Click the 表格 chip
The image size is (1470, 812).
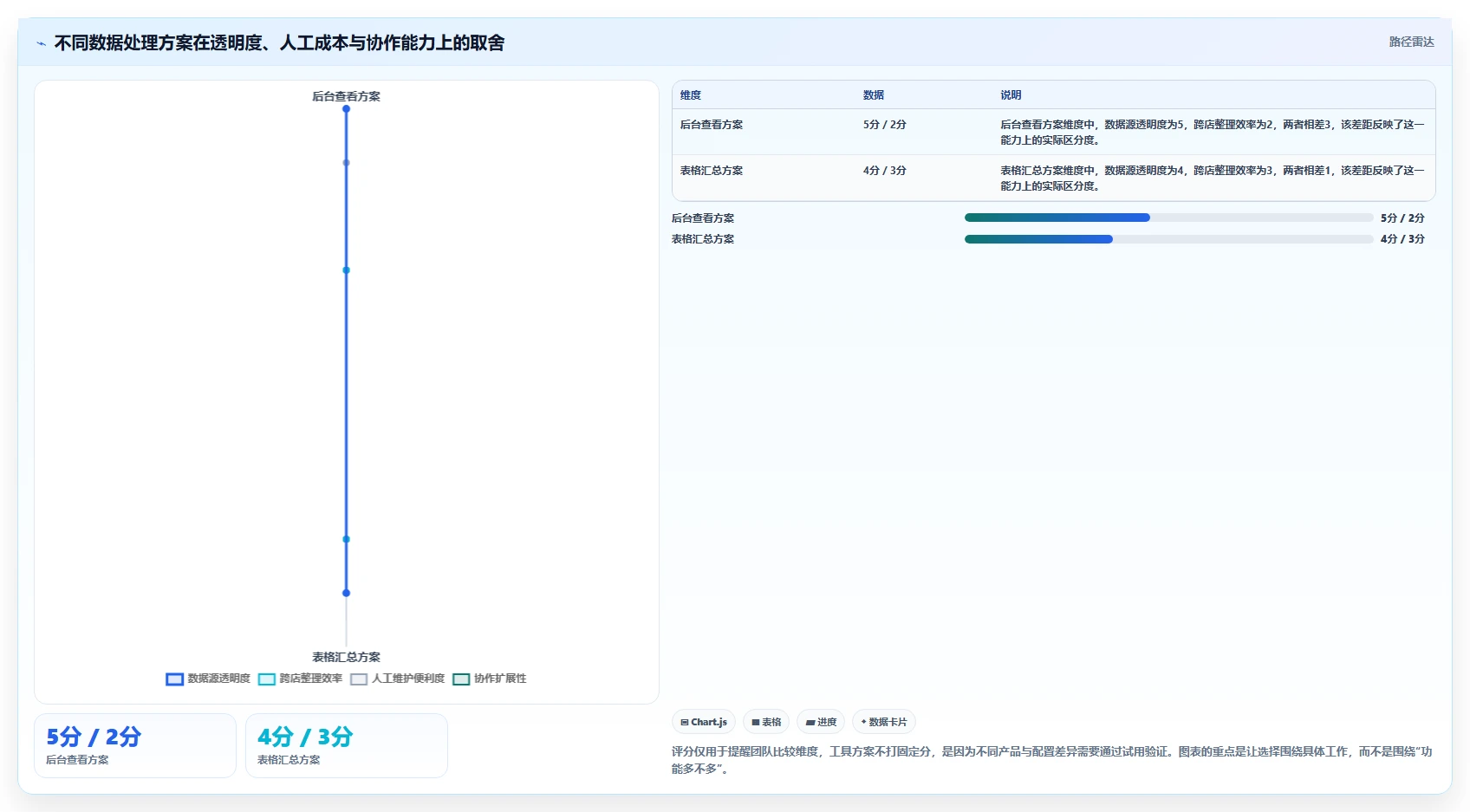pos(766,722)
